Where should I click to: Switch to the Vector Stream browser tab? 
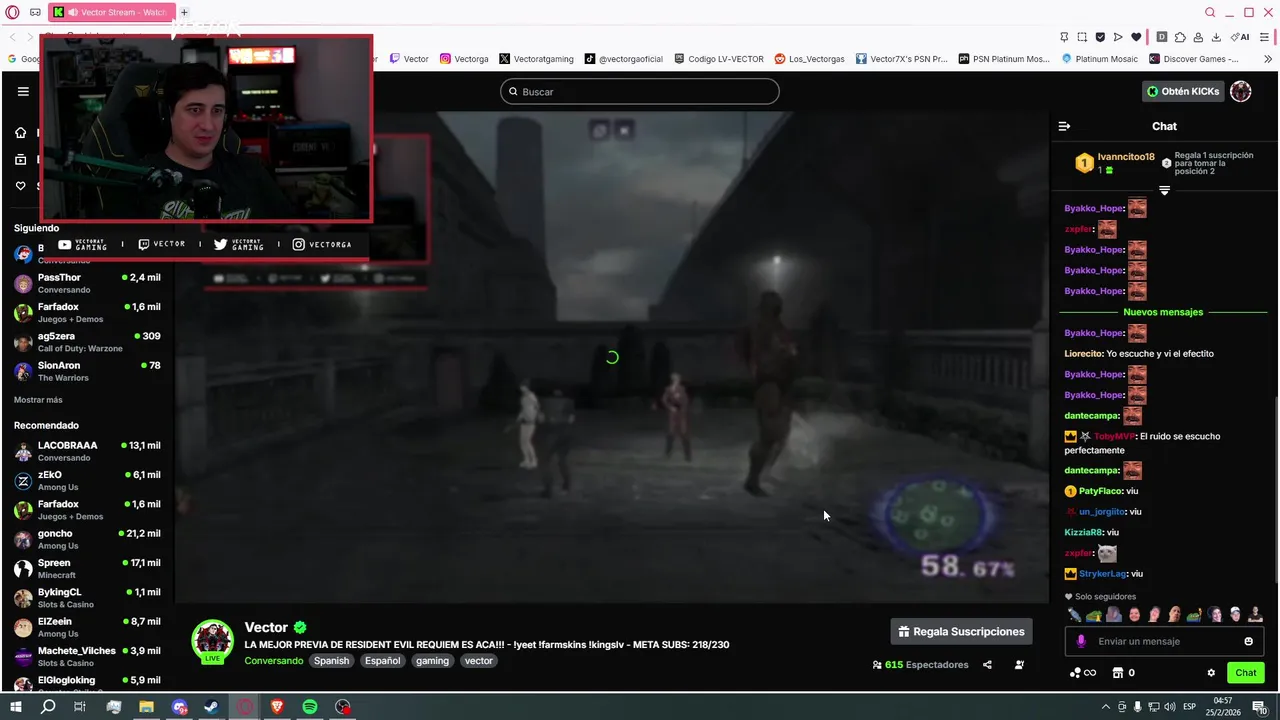point(110,12)
